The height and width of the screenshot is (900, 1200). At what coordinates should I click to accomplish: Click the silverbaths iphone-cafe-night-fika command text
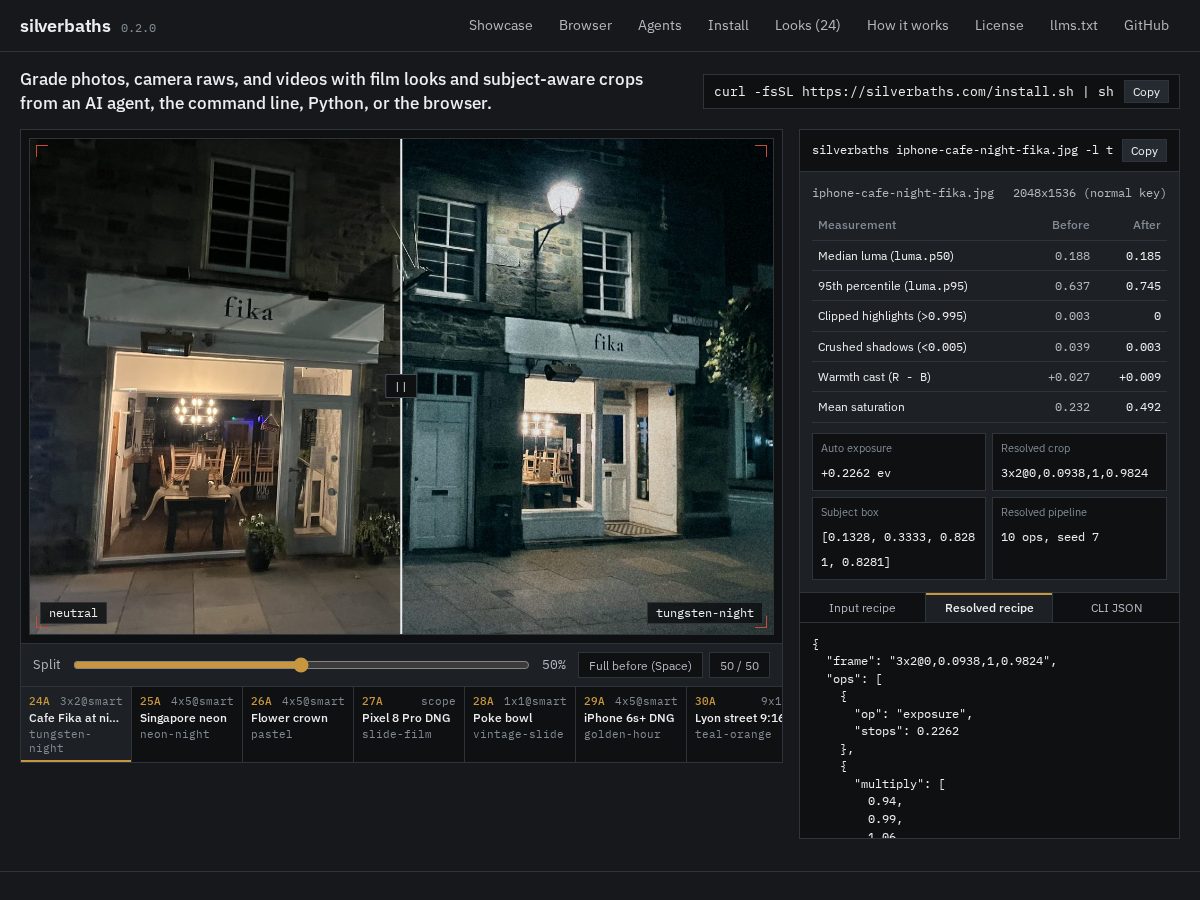[962, 151]
